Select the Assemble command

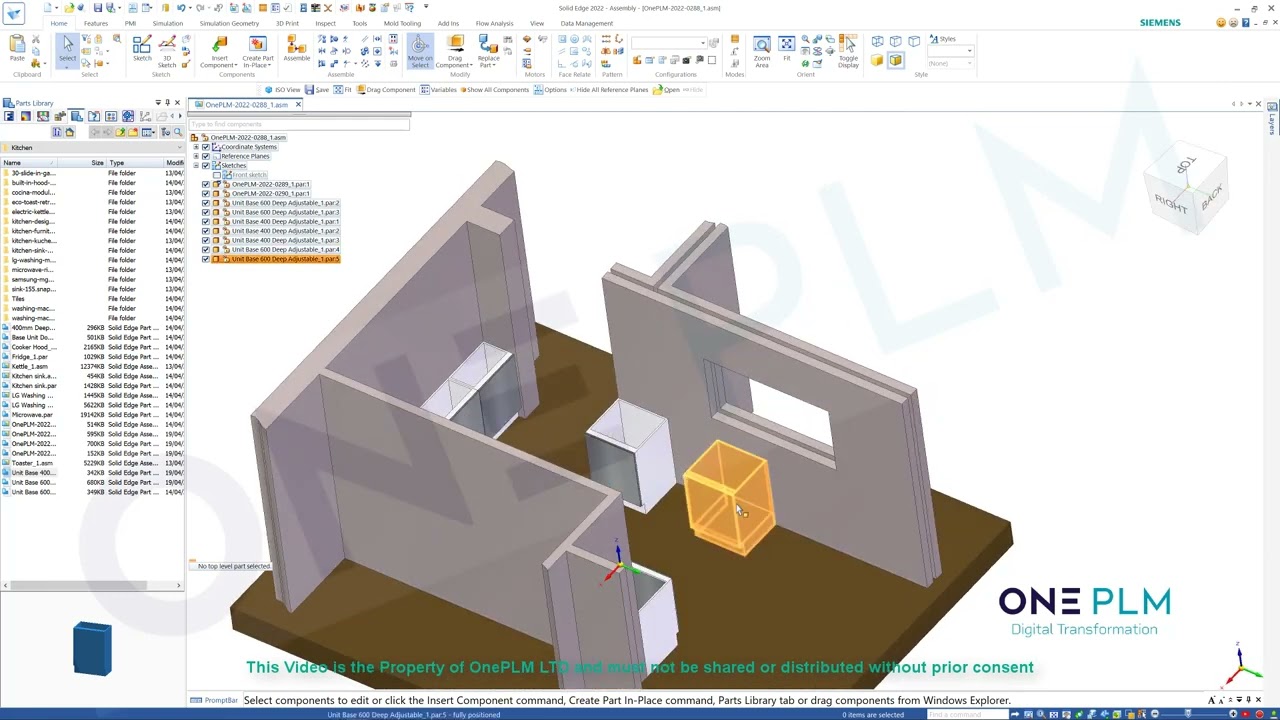point(296,49)
